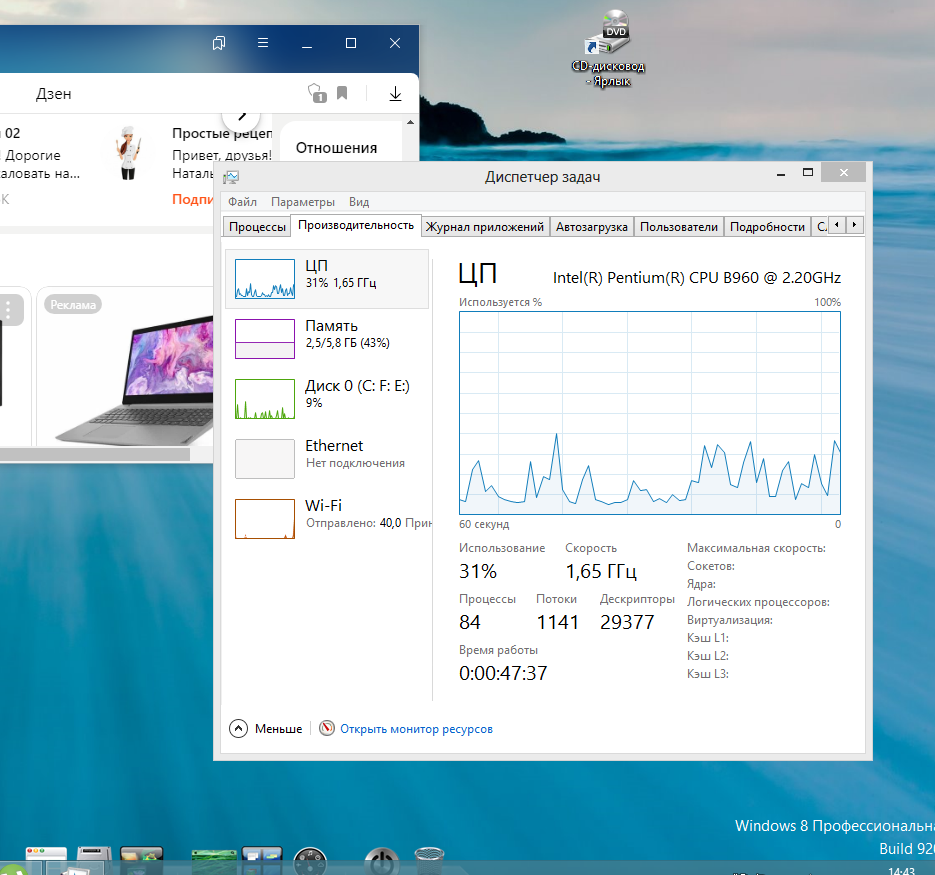The image size is (935, 875).
Task: Click the chef avatar icon in the Дзен feed
Action: 129,153
